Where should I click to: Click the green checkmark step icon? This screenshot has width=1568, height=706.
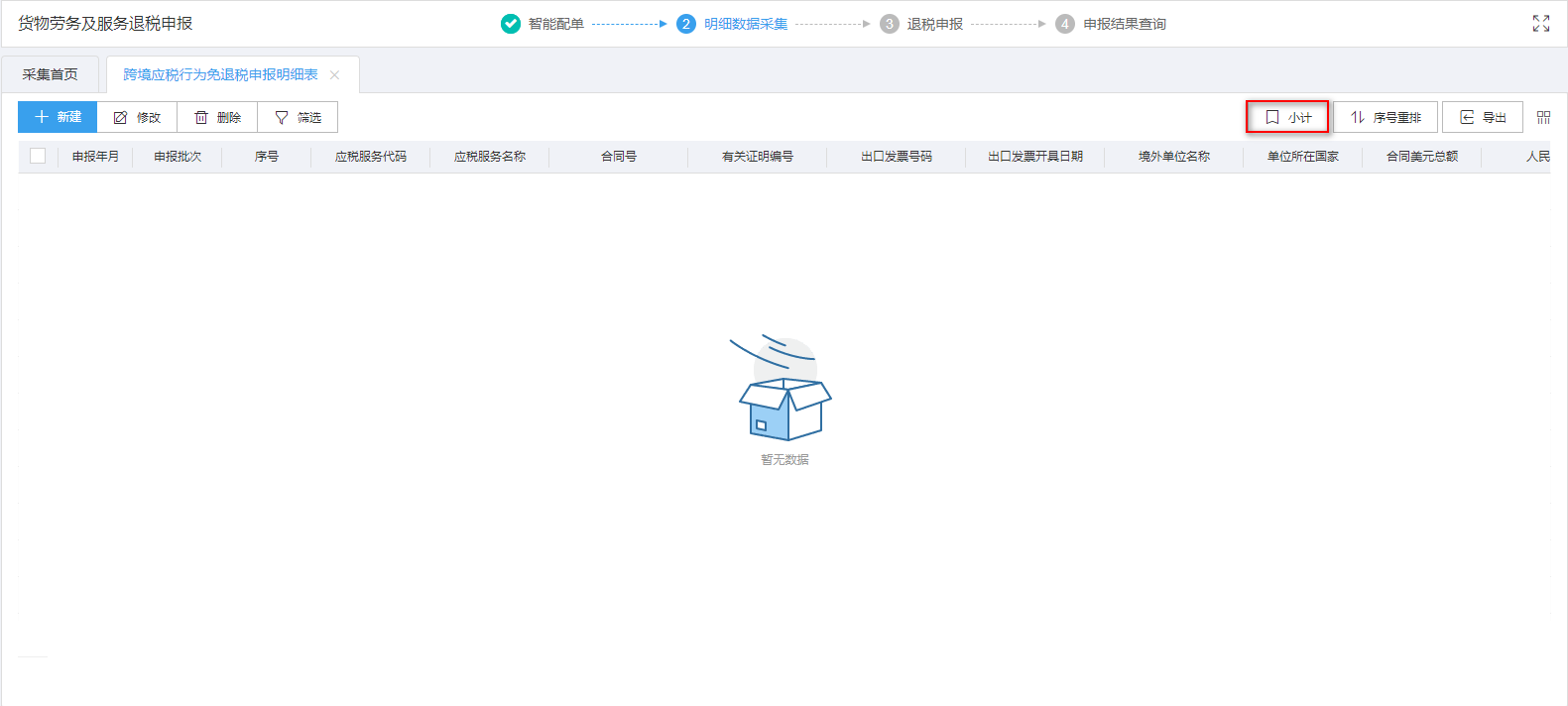coord(511,24)
